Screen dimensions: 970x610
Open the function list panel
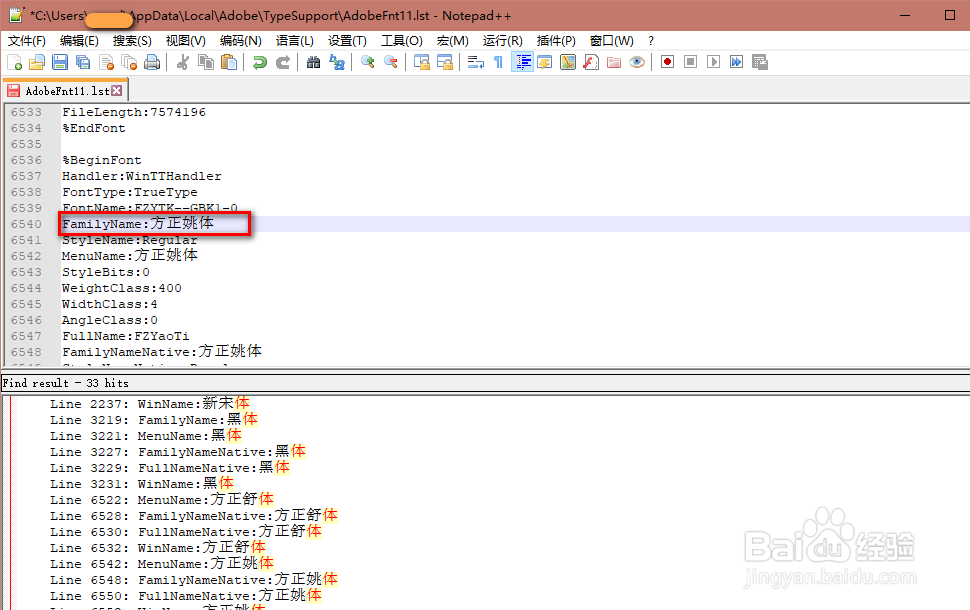[591, 62]
